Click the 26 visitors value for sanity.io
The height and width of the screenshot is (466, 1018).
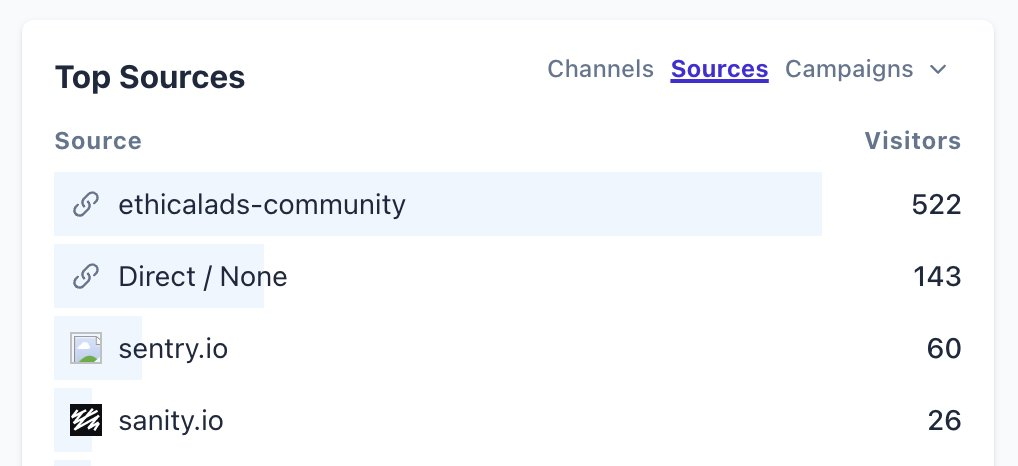pyautogui.click(x=945, y=421)
